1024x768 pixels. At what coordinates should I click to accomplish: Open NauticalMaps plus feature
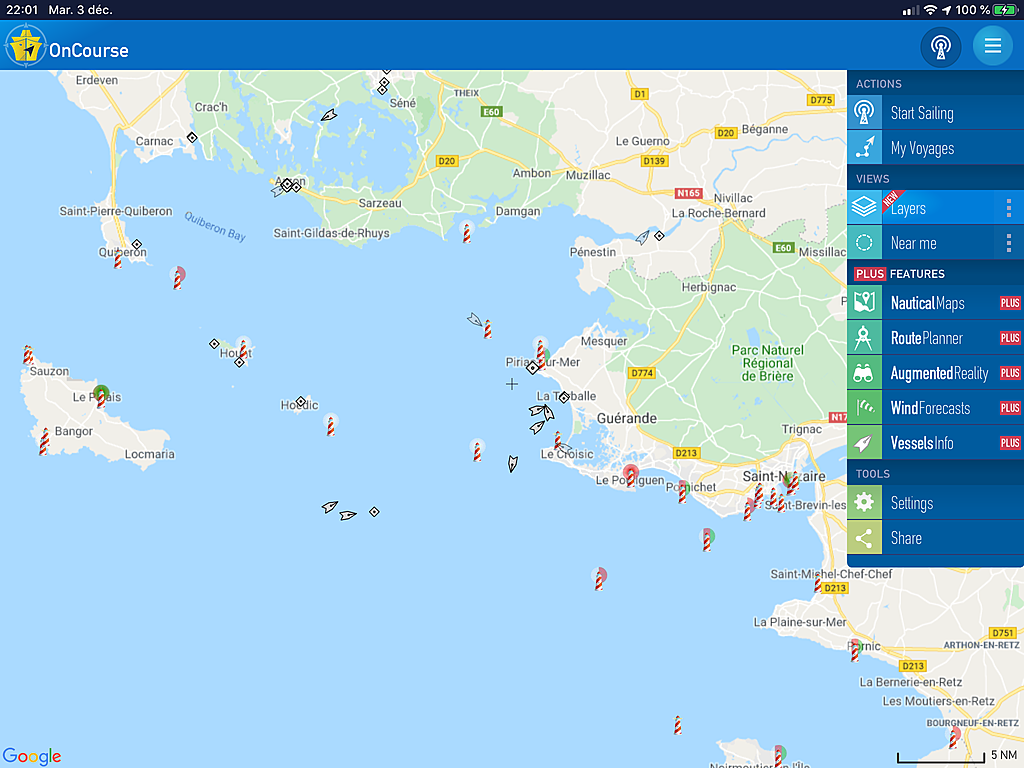pyautogui.click(x=935, y=302)
